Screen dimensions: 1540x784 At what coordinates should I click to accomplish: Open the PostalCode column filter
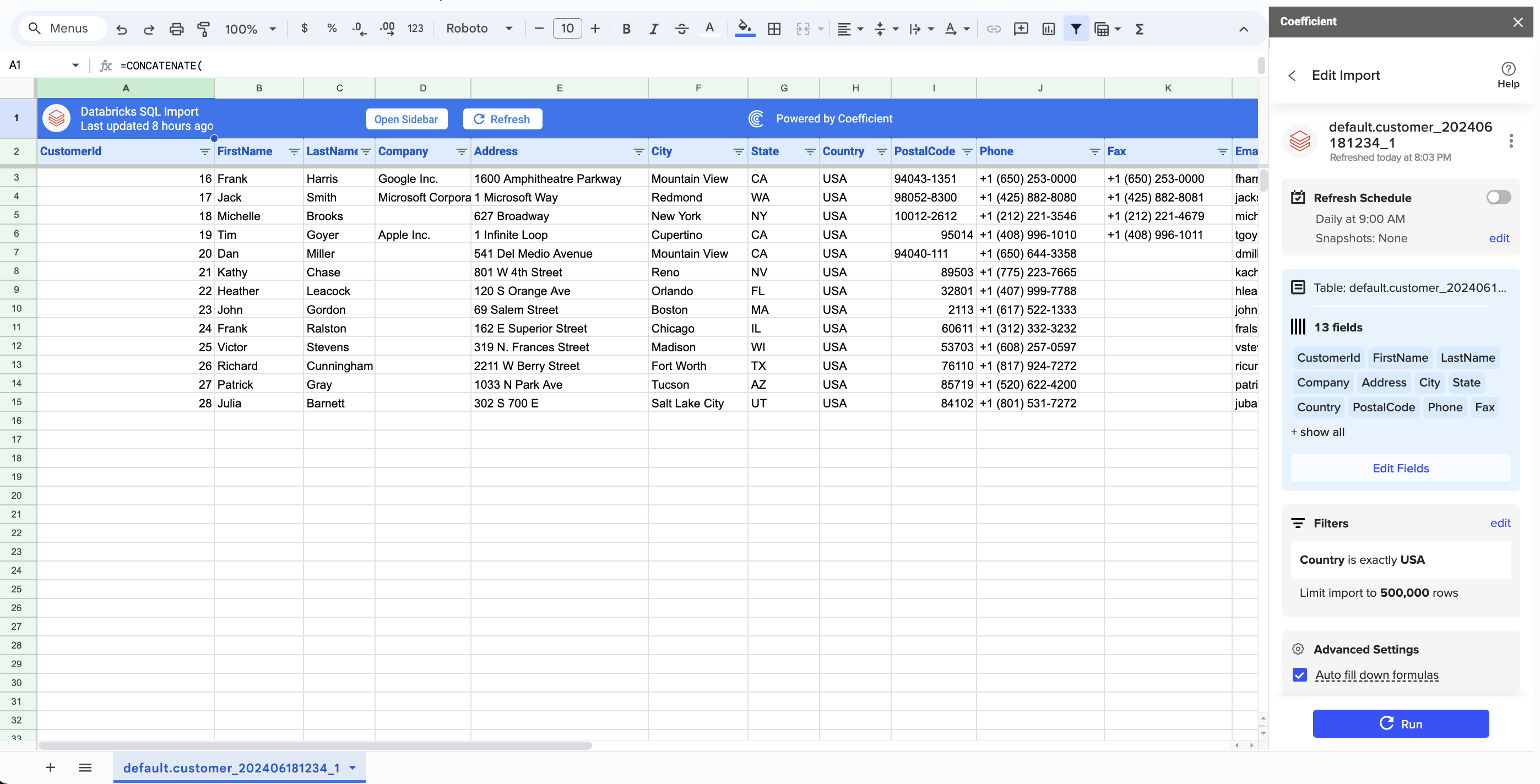(967, 152)
